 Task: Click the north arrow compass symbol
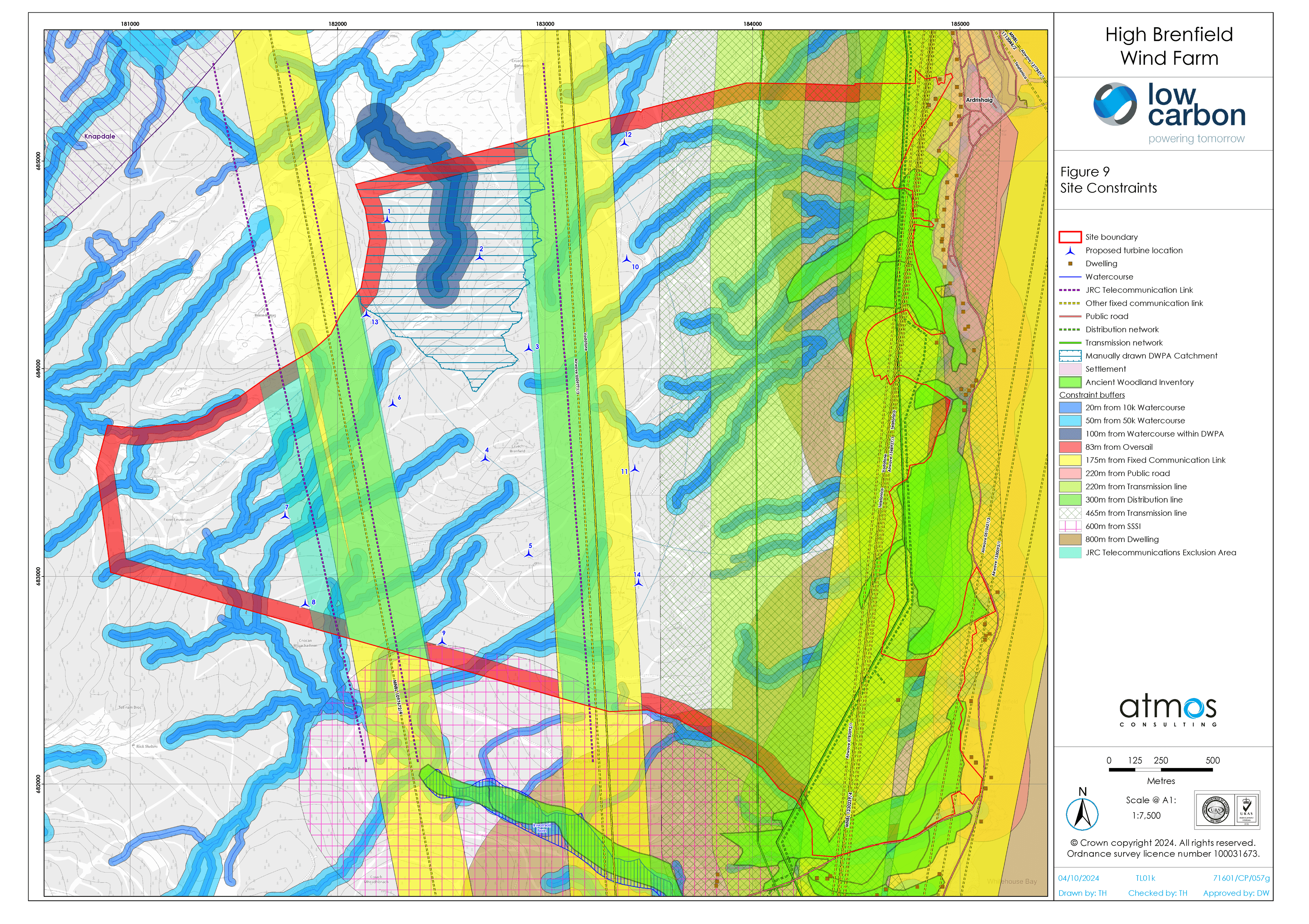pyautogui.click(x=1082, y=814)
